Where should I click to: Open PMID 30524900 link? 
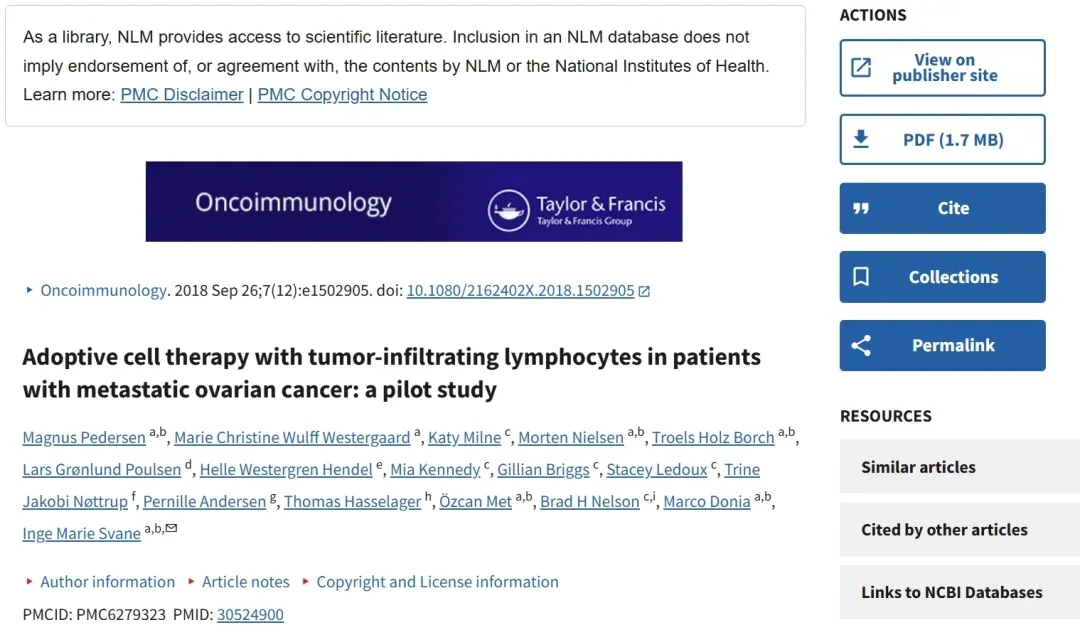coord(250,614)
